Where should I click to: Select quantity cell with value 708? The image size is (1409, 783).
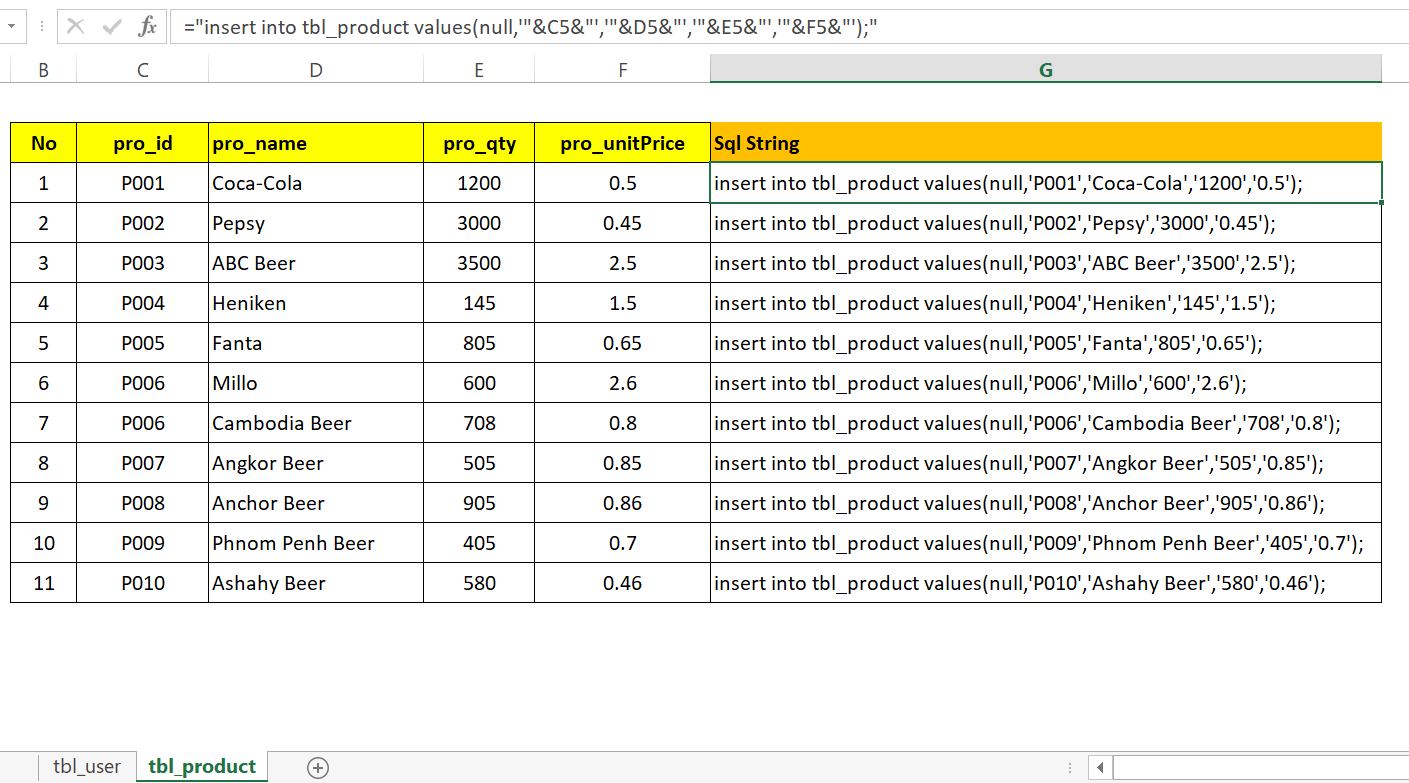(x=479, y=423)
